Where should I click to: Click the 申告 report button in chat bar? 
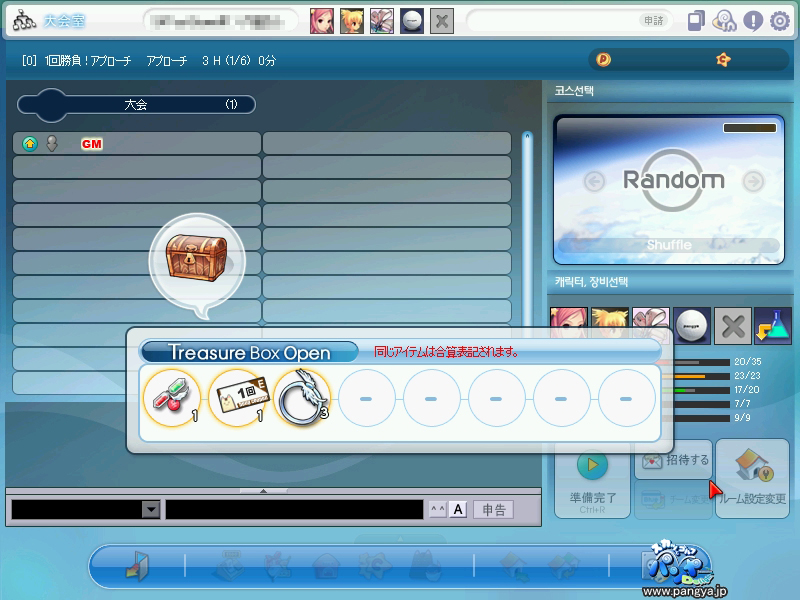click(x=494, y=509)
